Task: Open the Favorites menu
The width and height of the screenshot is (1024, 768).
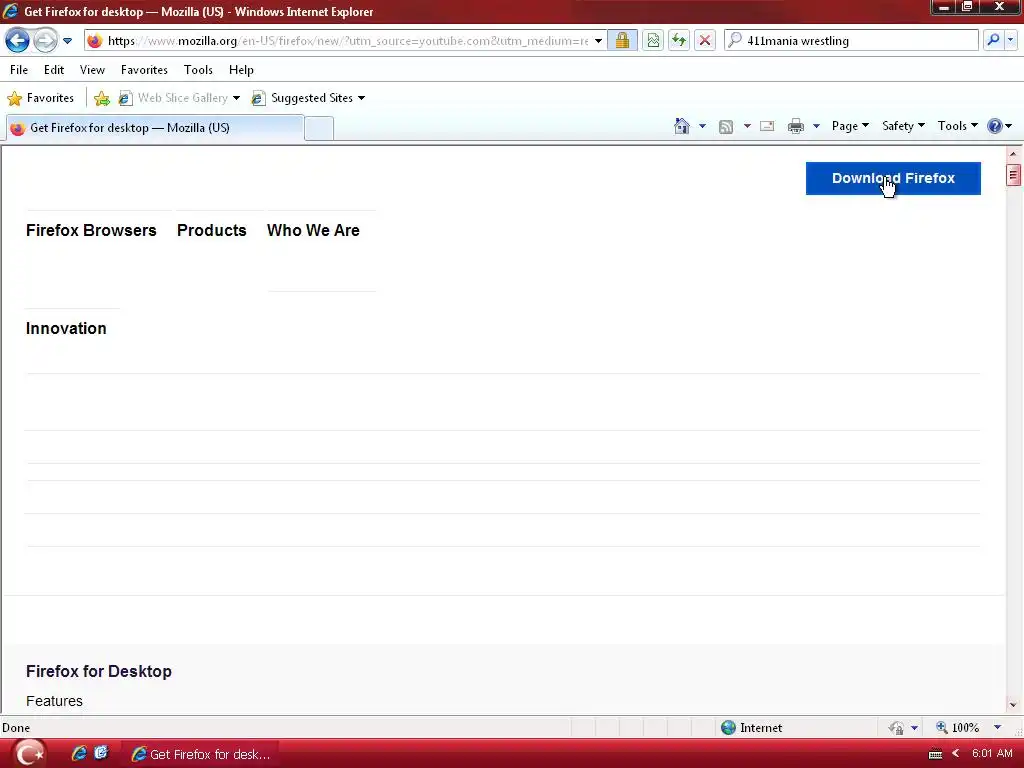Action: click(x=144, y=70)
